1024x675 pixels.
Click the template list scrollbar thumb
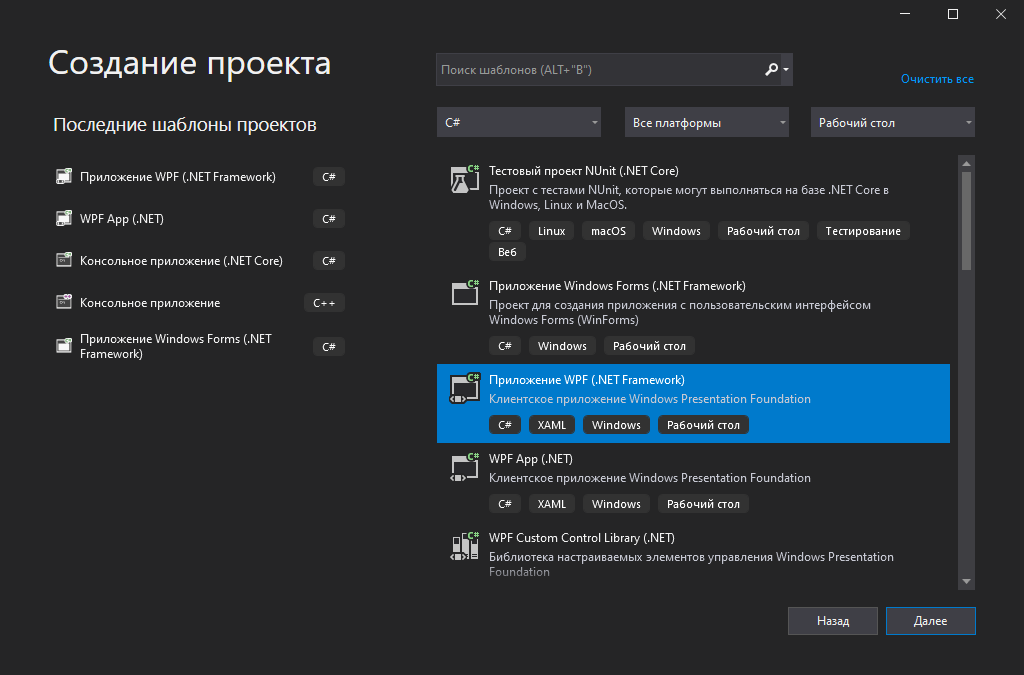coord(967,221)
